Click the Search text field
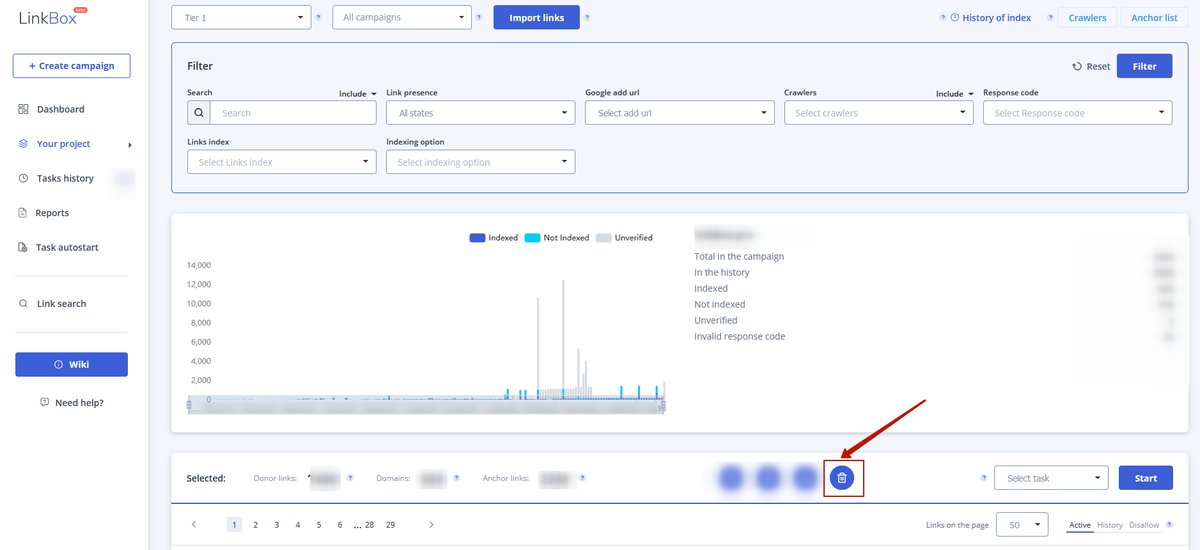The width and height of the screenshot is (1200, 550). 293,113
